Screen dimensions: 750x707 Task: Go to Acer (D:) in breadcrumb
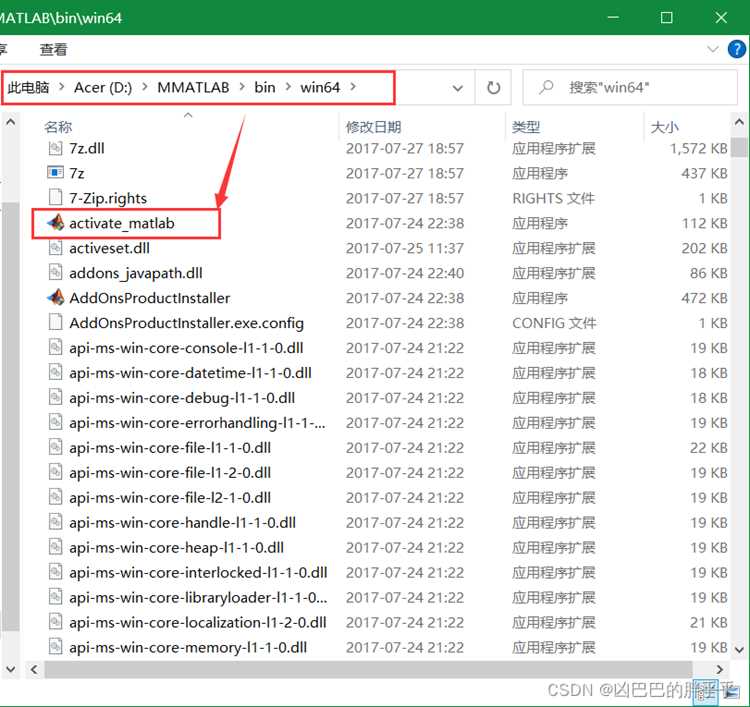[103, 87]
